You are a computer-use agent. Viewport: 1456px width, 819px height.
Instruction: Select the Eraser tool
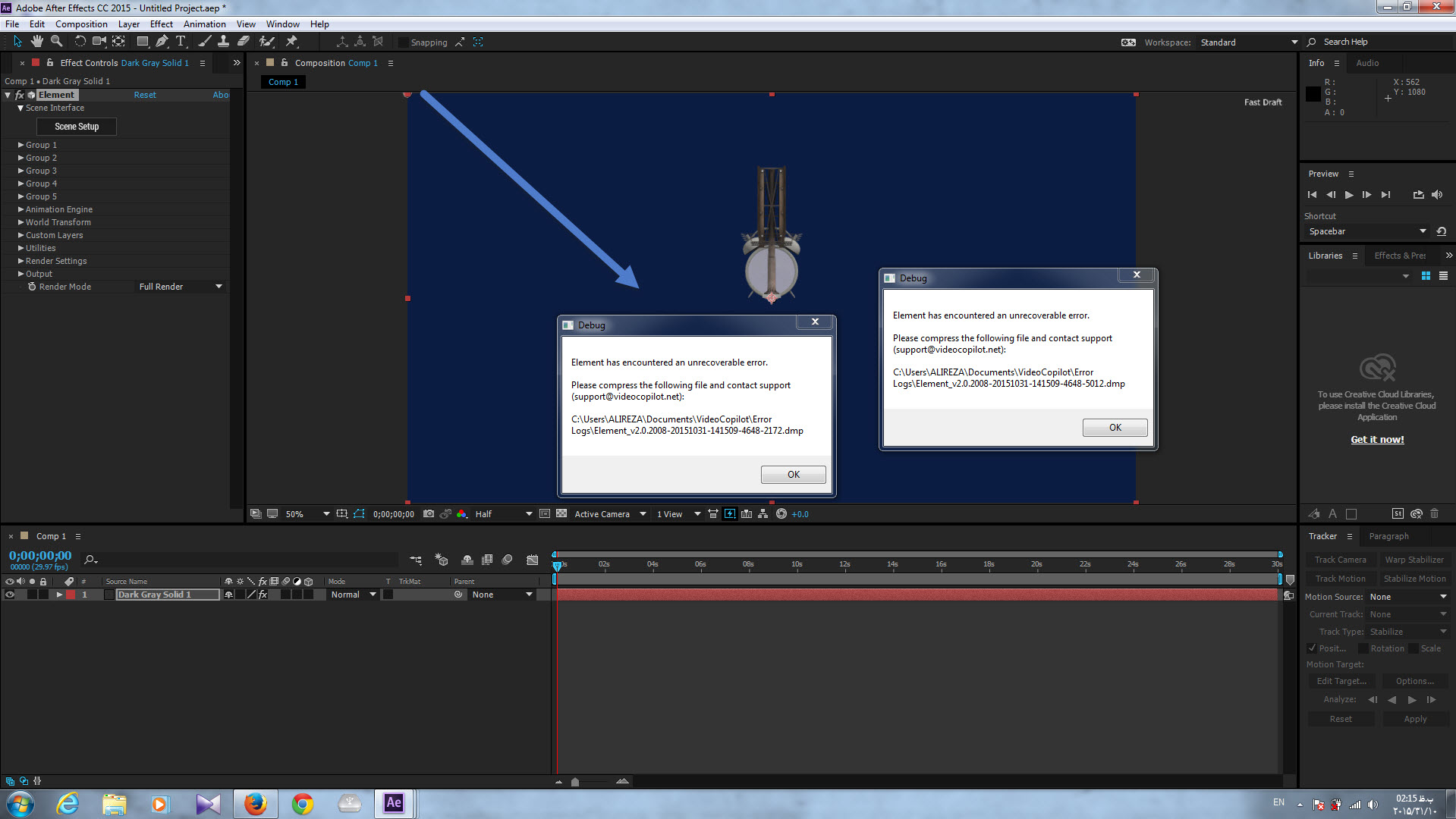click(x=244, y=42)
